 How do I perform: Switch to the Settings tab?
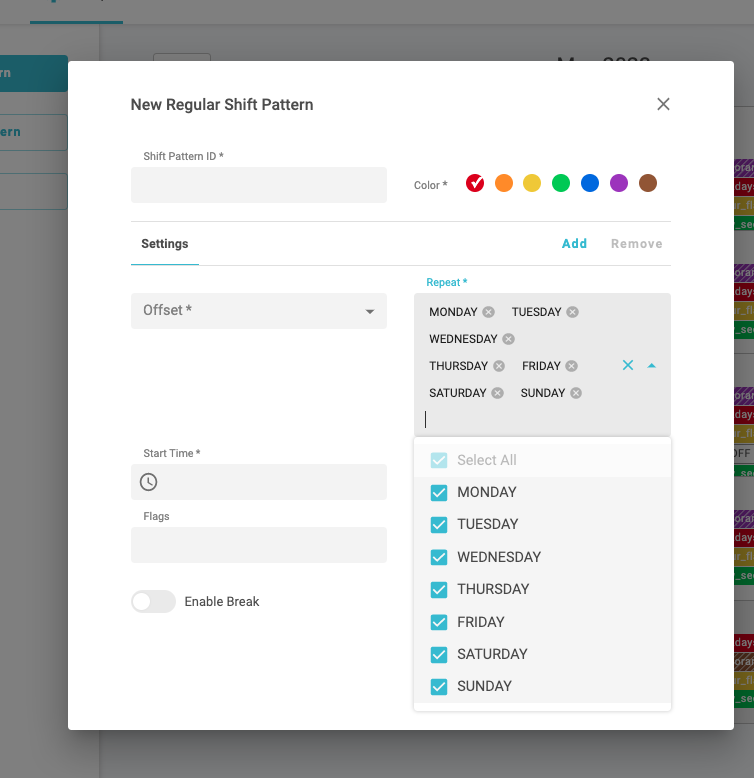(x=165, y=244)
